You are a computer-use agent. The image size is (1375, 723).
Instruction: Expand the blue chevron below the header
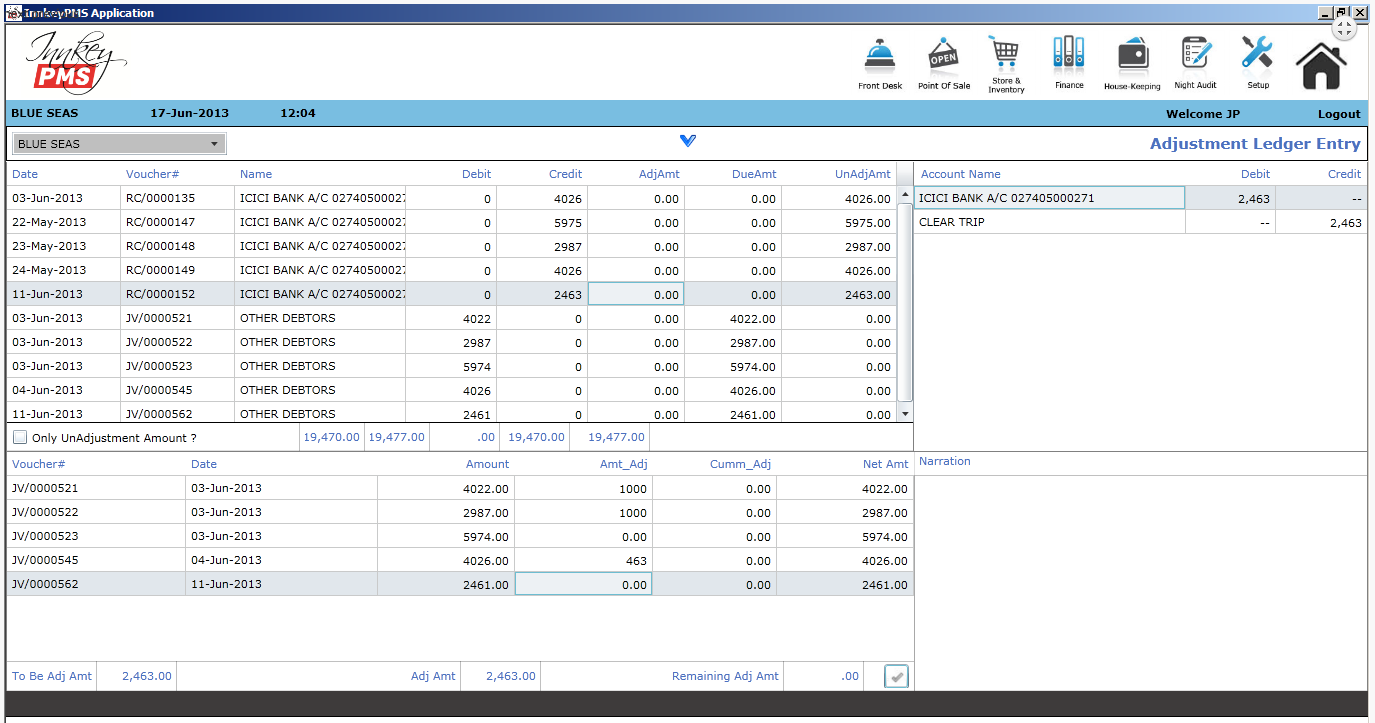[687, 141]
